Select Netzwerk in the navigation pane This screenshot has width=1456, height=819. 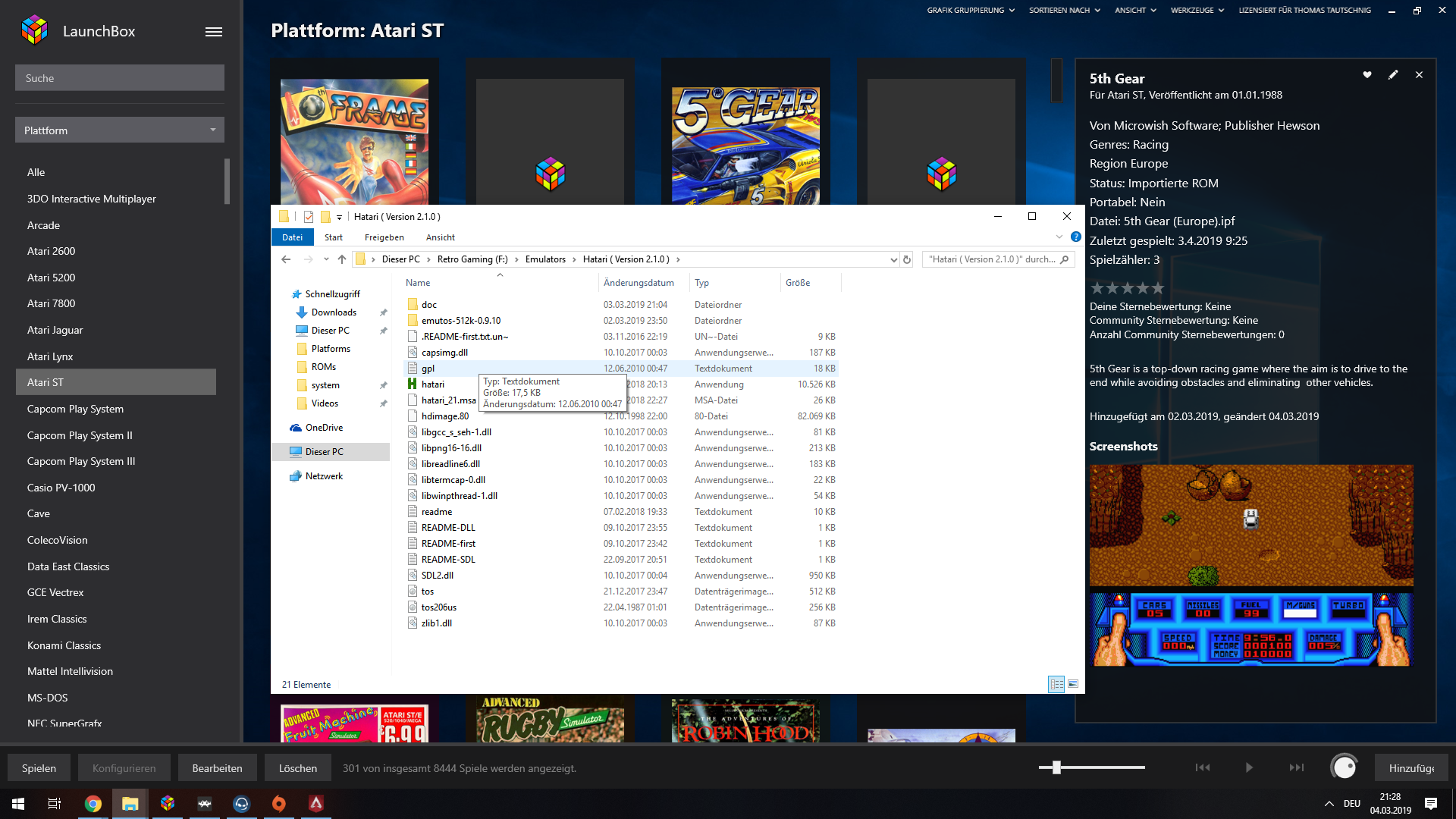(324, 476)
